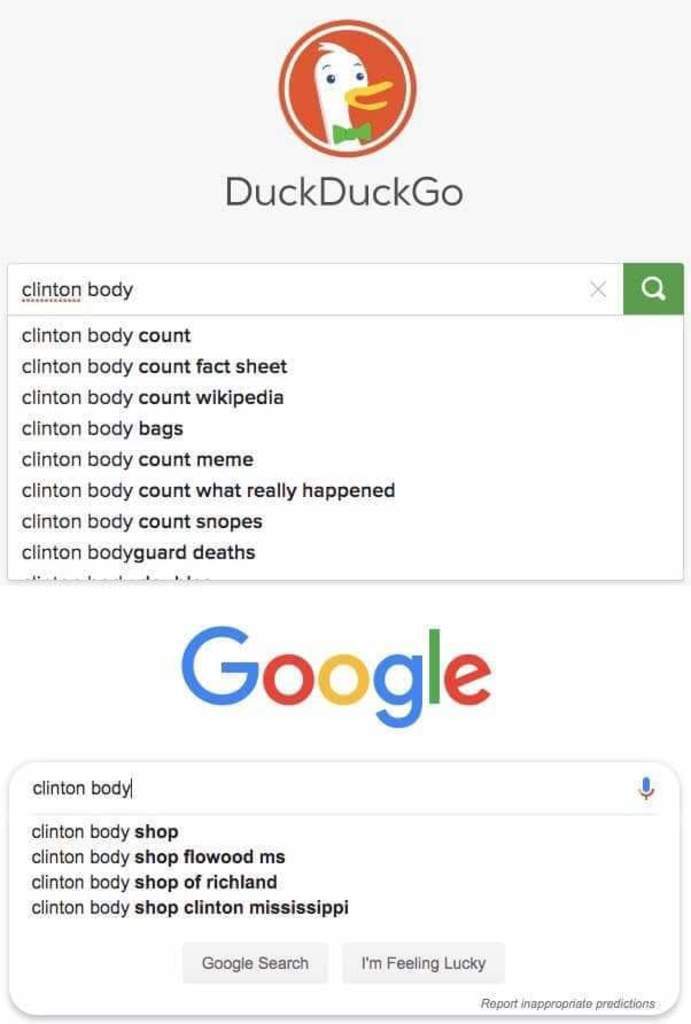Open "Report inappropriate predictions" link
This screenshot has height=1024, width=691.
(x=567, y=1003)
